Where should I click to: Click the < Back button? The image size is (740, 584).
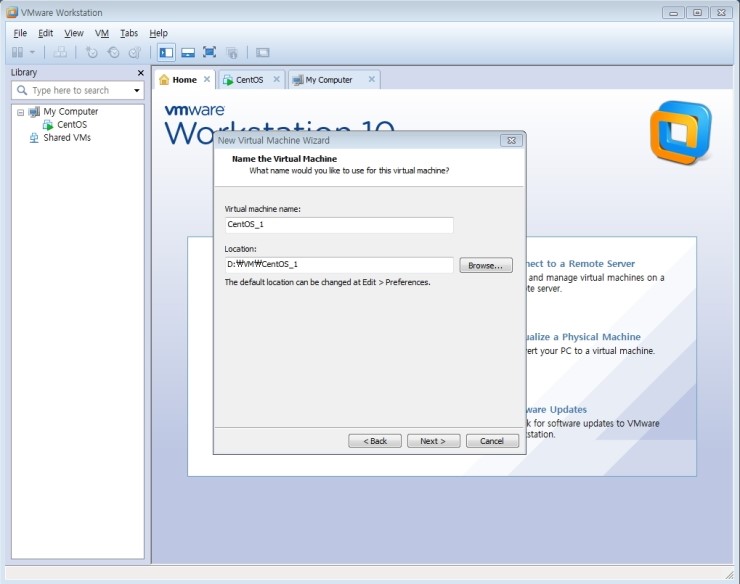point(375,441)
